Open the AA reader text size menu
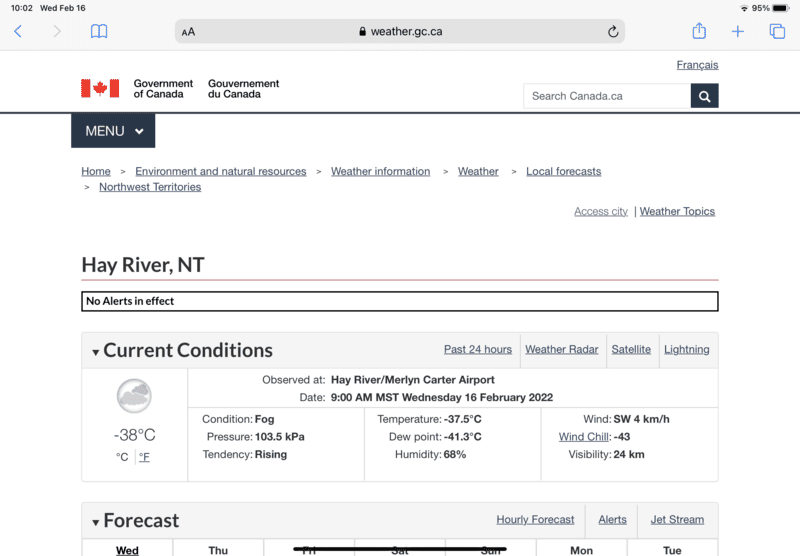Image resolution: width=800 pixels, height=556 pixels. click(x=188, y=32)
